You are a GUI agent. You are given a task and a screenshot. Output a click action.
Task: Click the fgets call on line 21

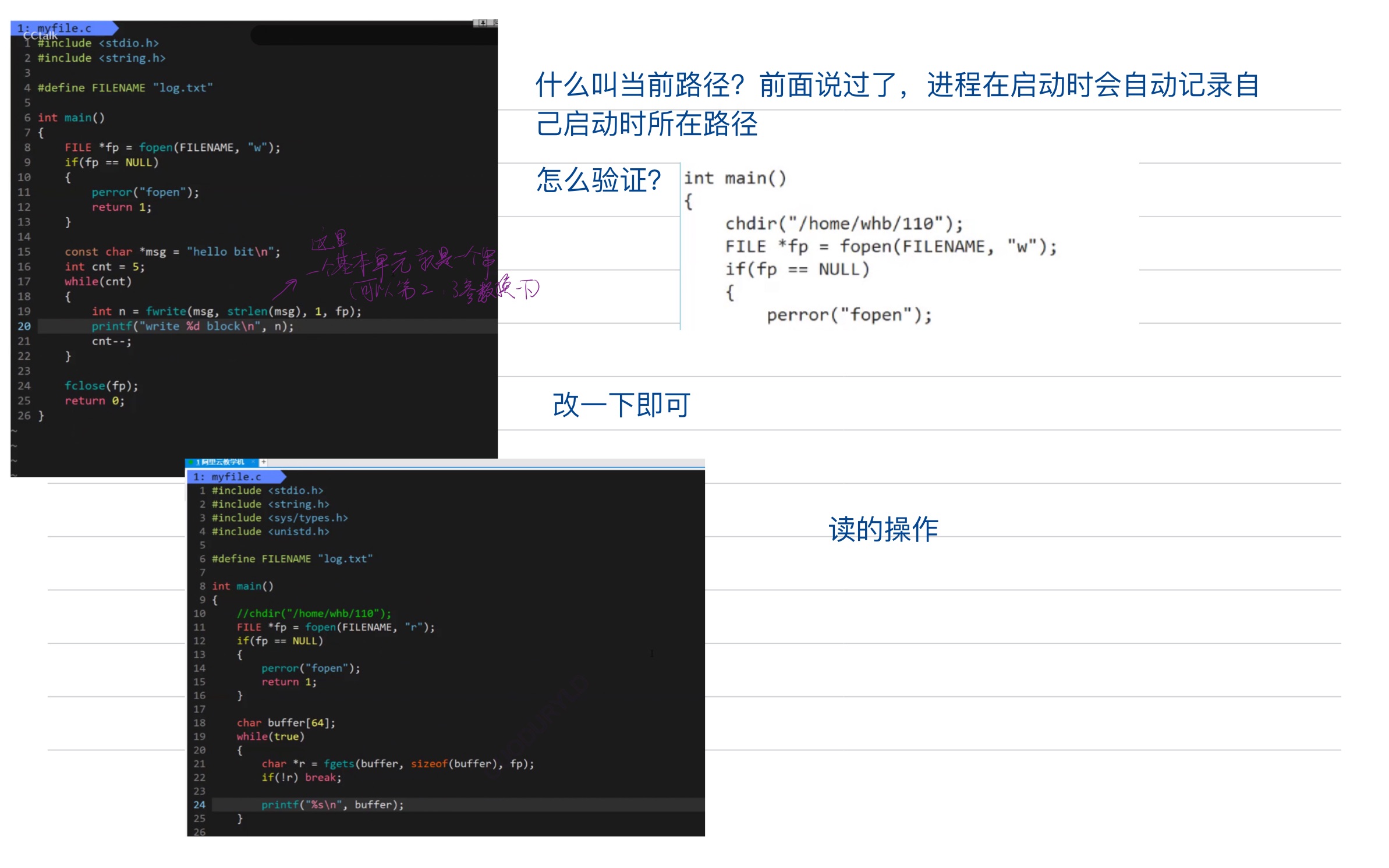point(339,763)
